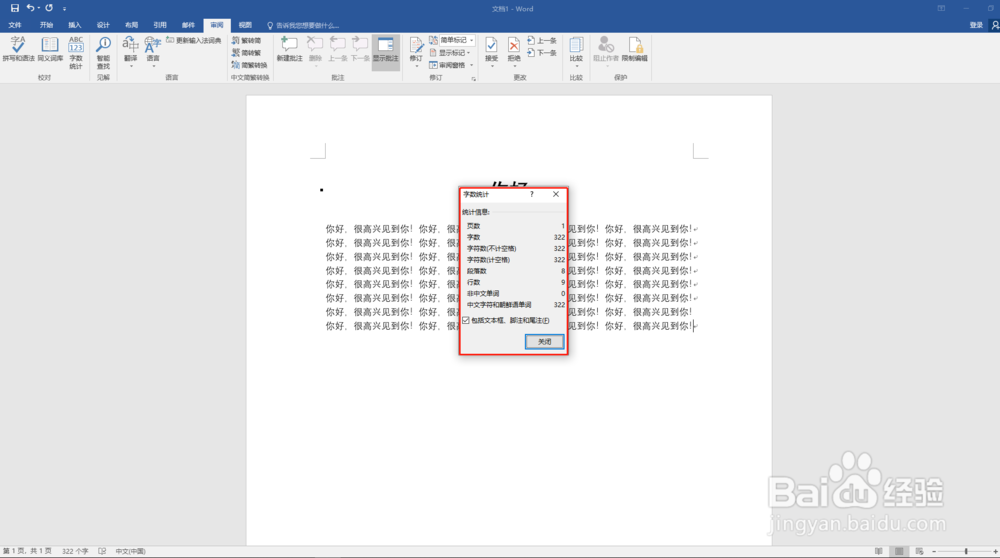The width and height of the screenshot is (1000, 558).
Task: Click the 接受 accept change icon
Action: pos(491,45)
